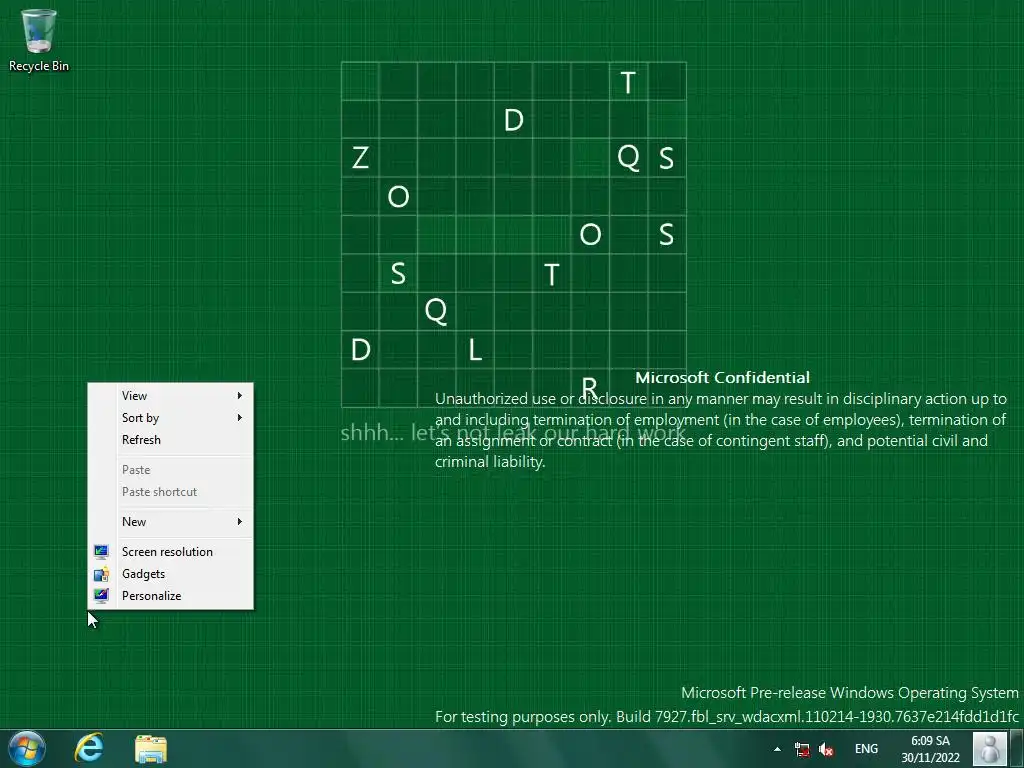The height and width of the screenshot is (768, 1024).
Task: Click the muted volume tray icon
Action: tap(826, 749)
